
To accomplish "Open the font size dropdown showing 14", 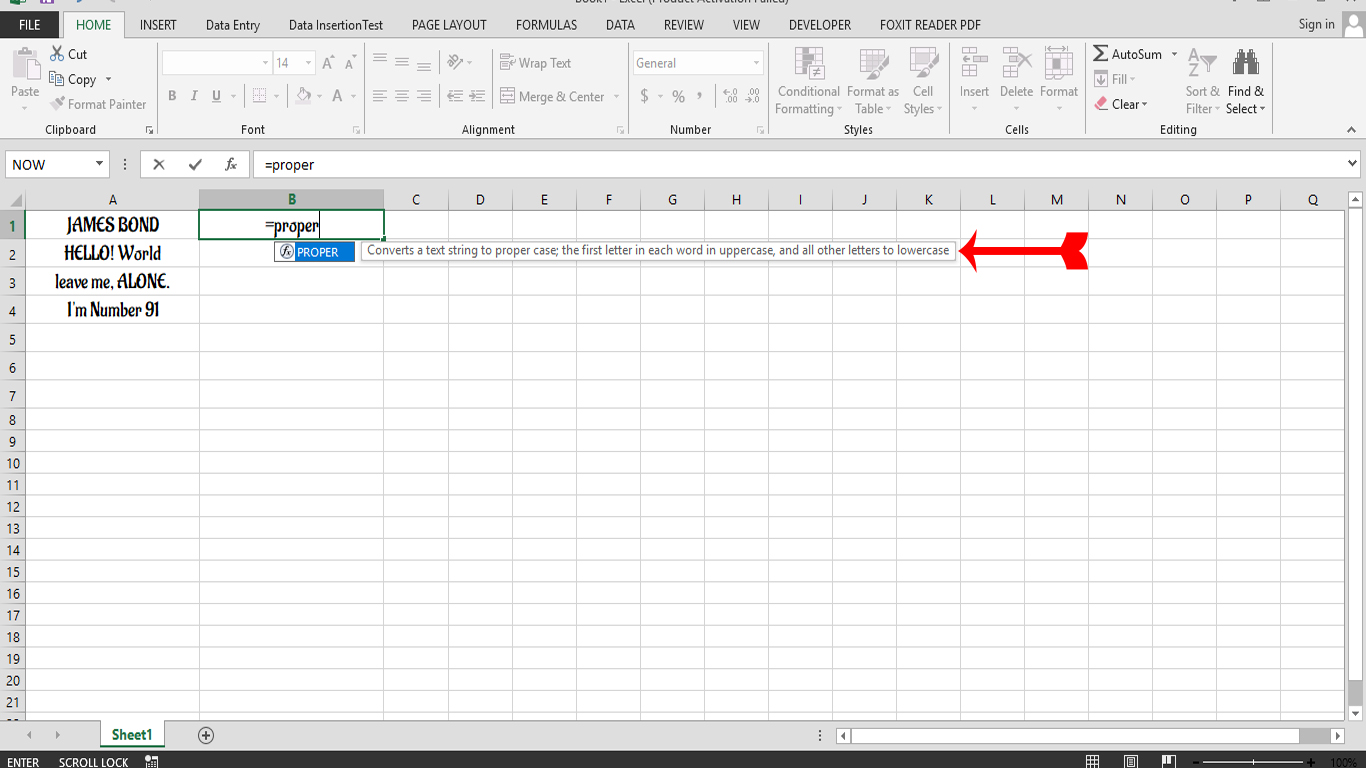I will [x=306, y=63].
